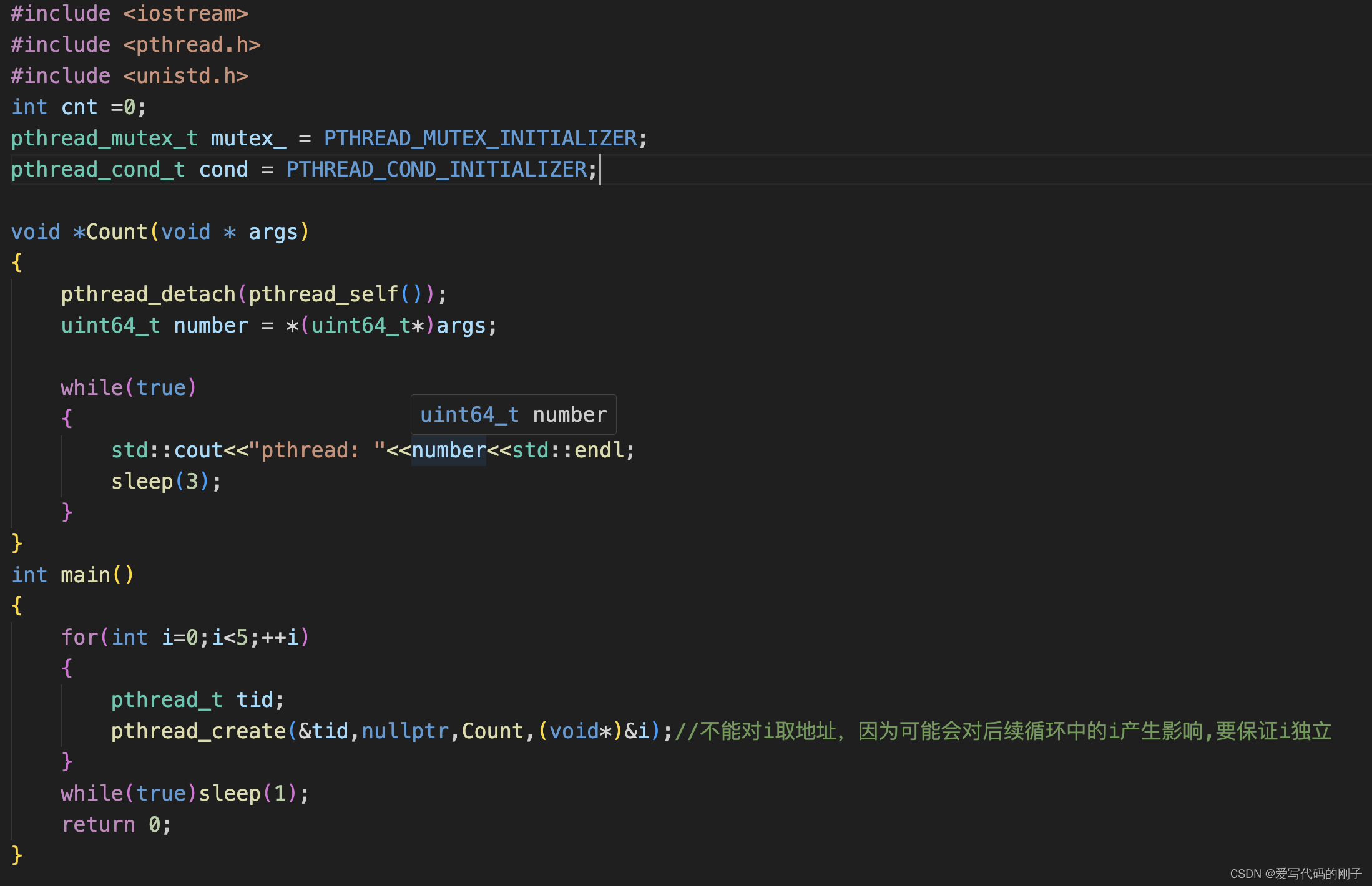This screenshot has width=1372, height=886.
Task: Click '(uint64_t*)' cast expression
Action: tap(368, 326)
